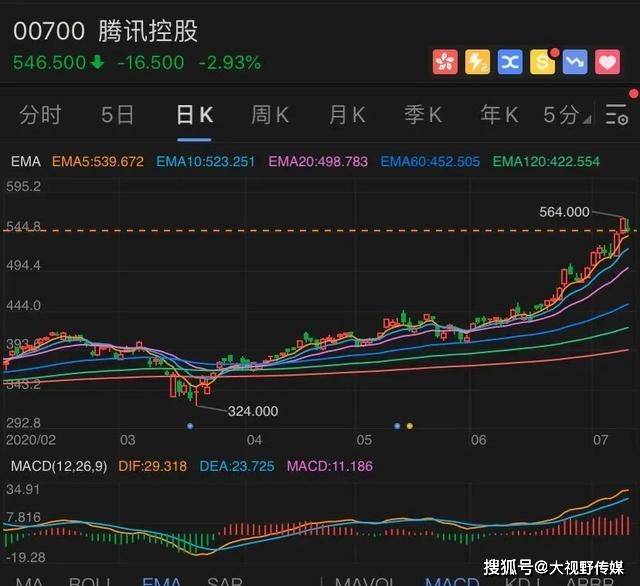The image size is (640, 586).
Task: Select the MACD sub indicator option
Action: pyautogui.click(x=452, y=581)
